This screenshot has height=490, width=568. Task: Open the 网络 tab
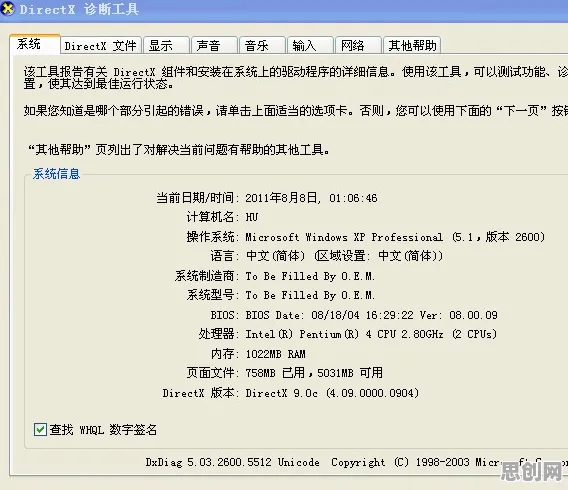click(358, 46)
